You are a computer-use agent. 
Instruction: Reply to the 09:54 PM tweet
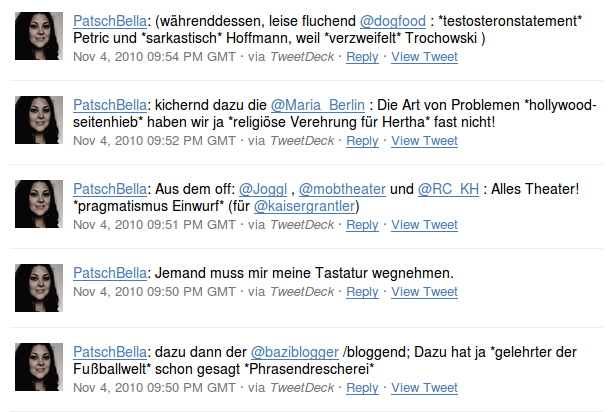coord(362,57)
